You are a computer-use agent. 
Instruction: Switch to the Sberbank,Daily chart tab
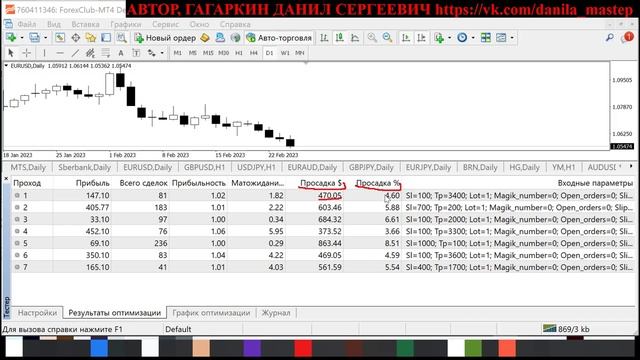(84, 167)
